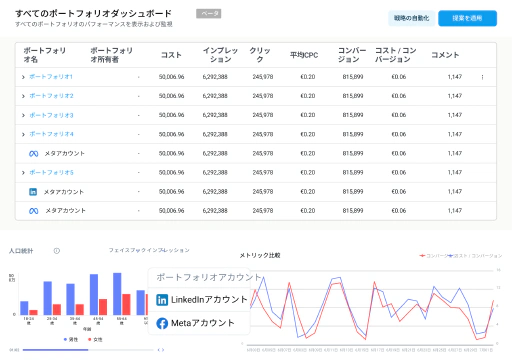Click the right arrow beside the demographics scrollbar
The height and width of the screenshot is (361, 512).
pos(163,350)
